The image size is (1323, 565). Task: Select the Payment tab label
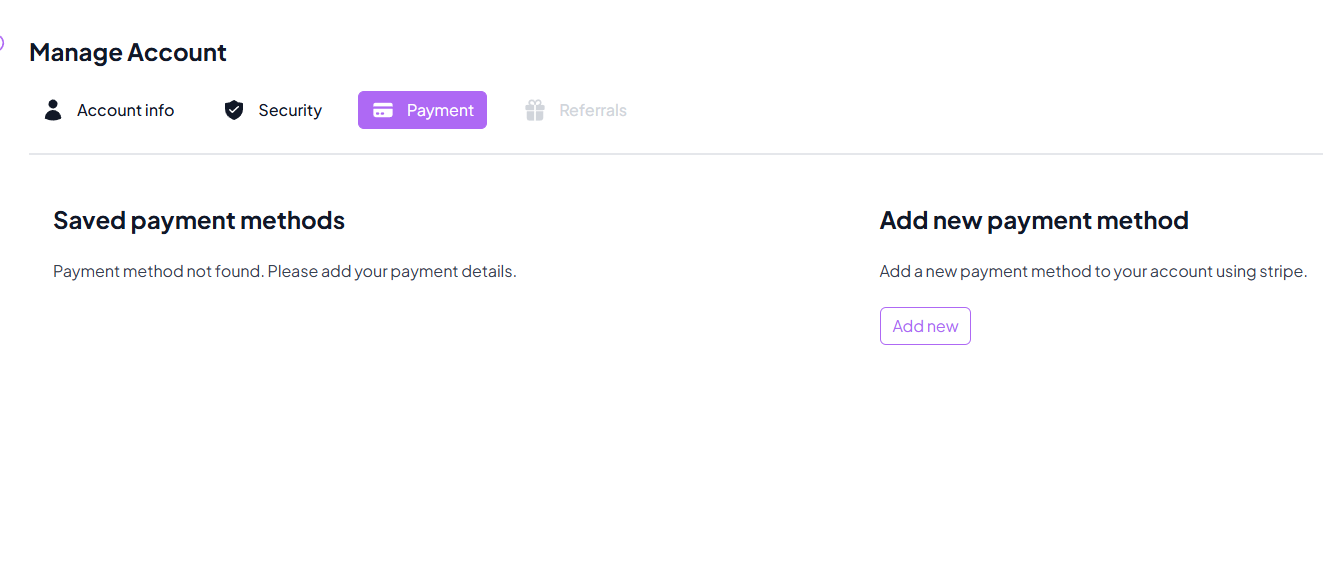(440, 110)
